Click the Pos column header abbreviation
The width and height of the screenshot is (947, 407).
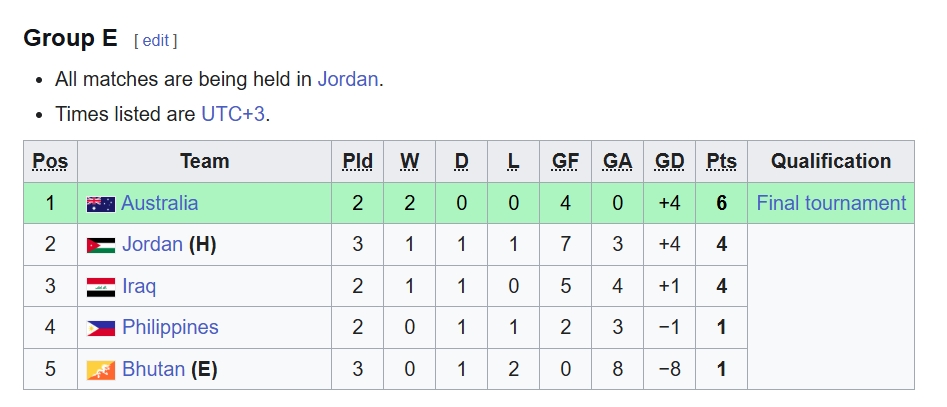click(x=50, y=161)
